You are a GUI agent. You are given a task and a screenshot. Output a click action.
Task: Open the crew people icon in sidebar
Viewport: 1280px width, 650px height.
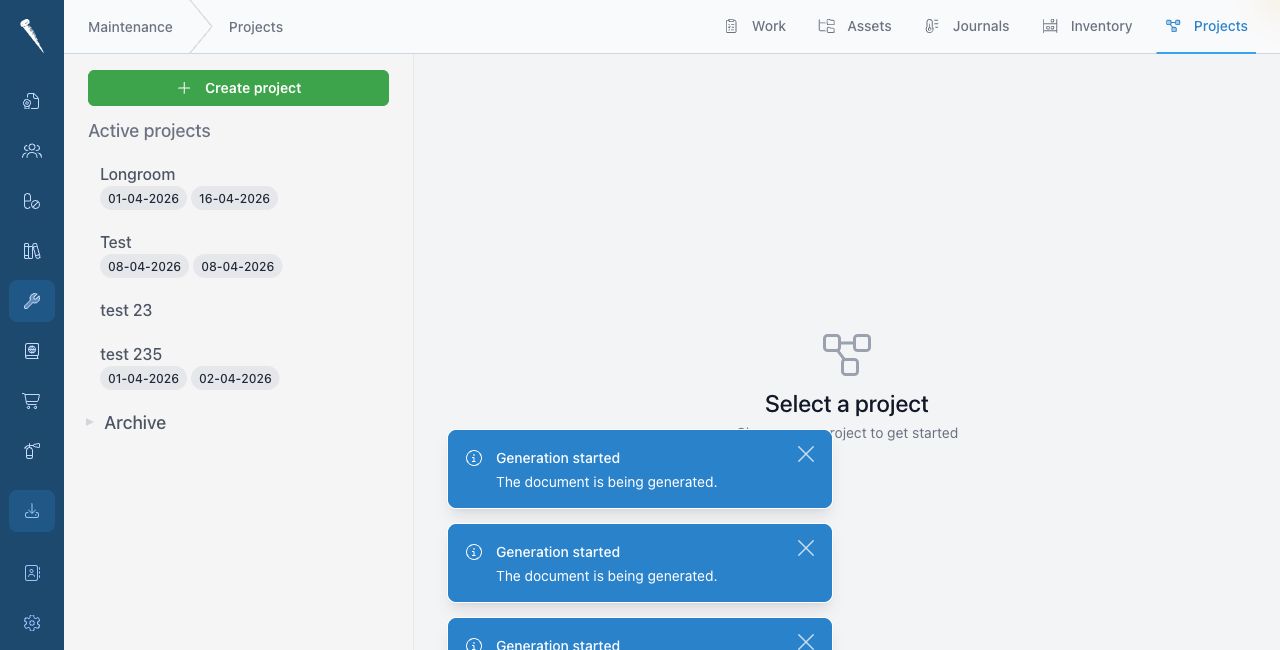(32, 151)
